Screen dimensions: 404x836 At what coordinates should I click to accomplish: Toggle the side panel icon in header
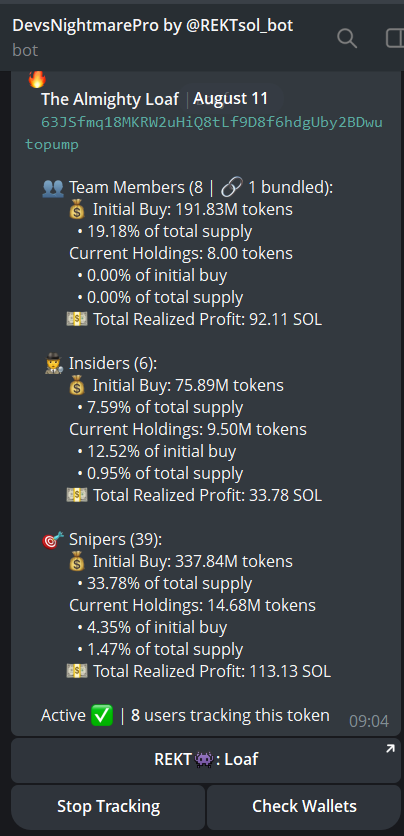coord(394,38)
